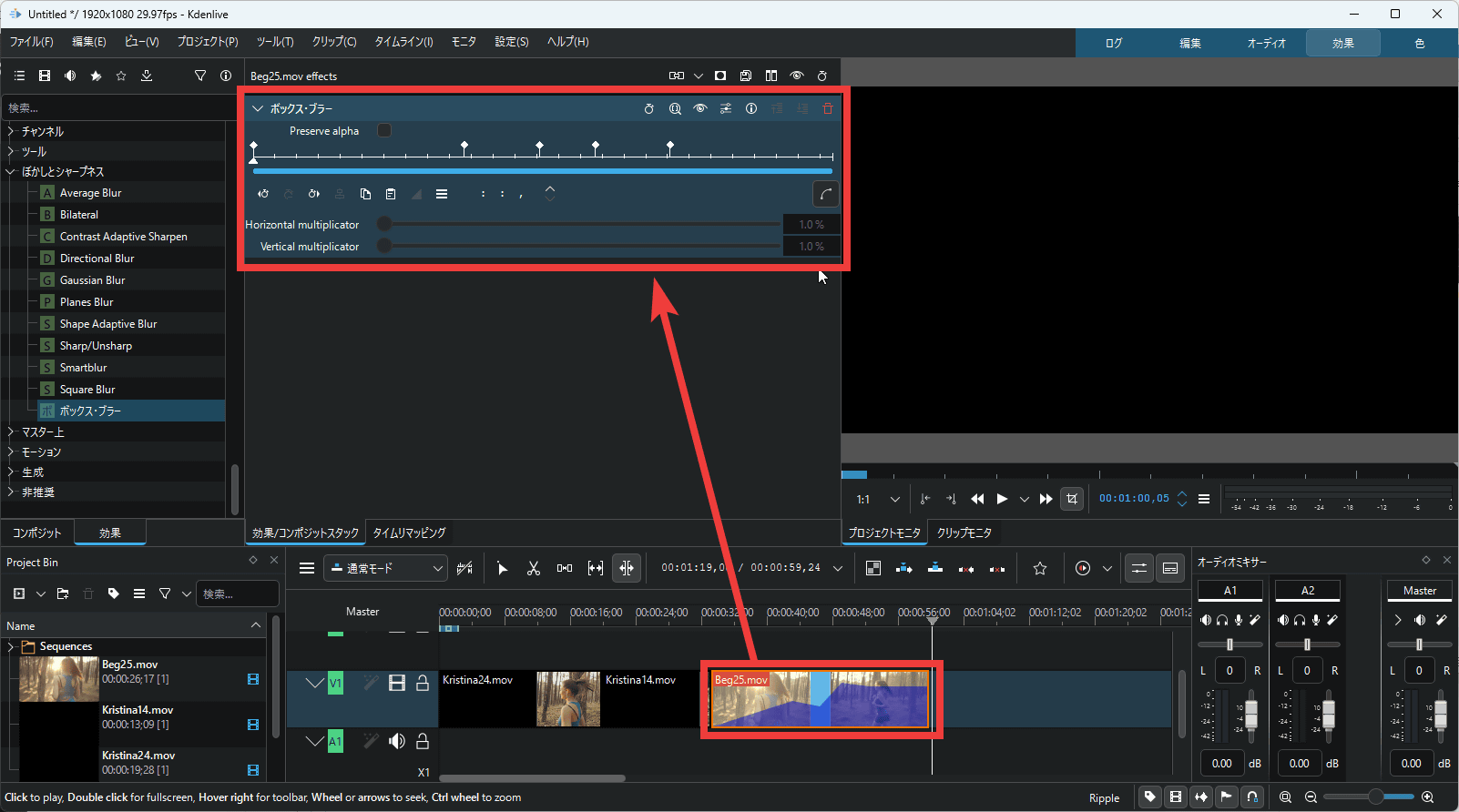Click the zoom out magnifier in status bar
This screenshot has width=1459, height=812.
[x=1311, y=797]
